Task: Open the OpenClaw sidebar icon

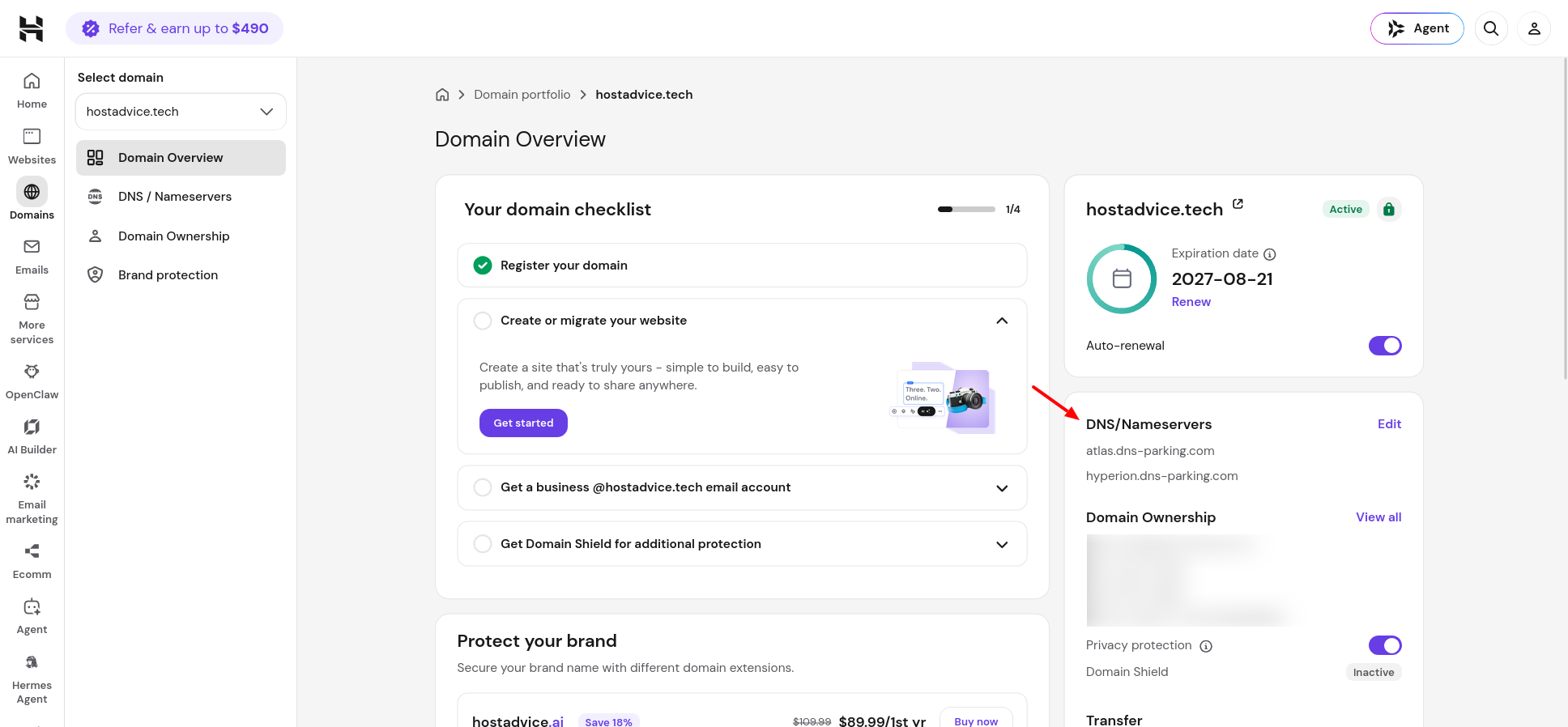Action: (x=32, y=372)
